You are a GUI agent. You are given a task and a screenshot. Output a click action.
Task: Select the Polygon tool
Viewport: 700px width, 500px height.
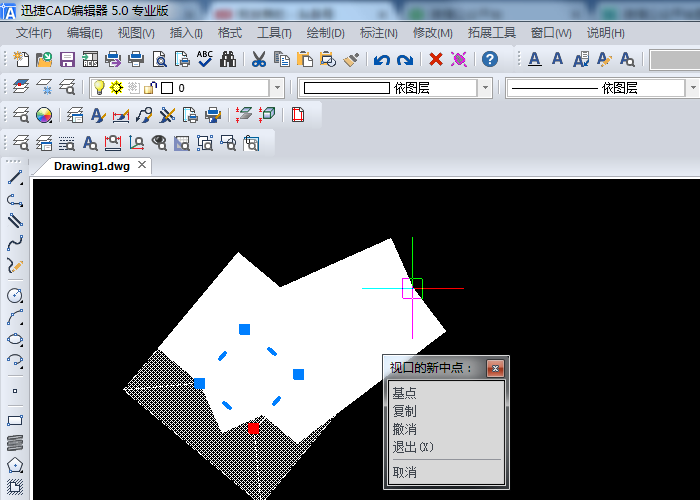click(x=15, y=465)
